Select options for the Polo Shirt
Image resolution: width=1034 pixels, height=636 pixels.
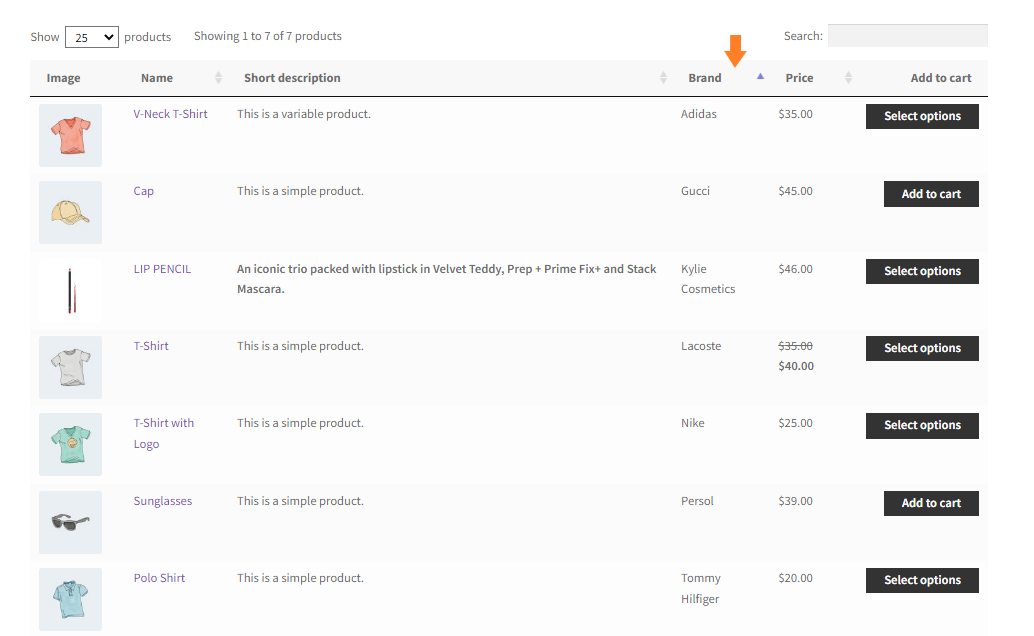(x=922, y=581)
